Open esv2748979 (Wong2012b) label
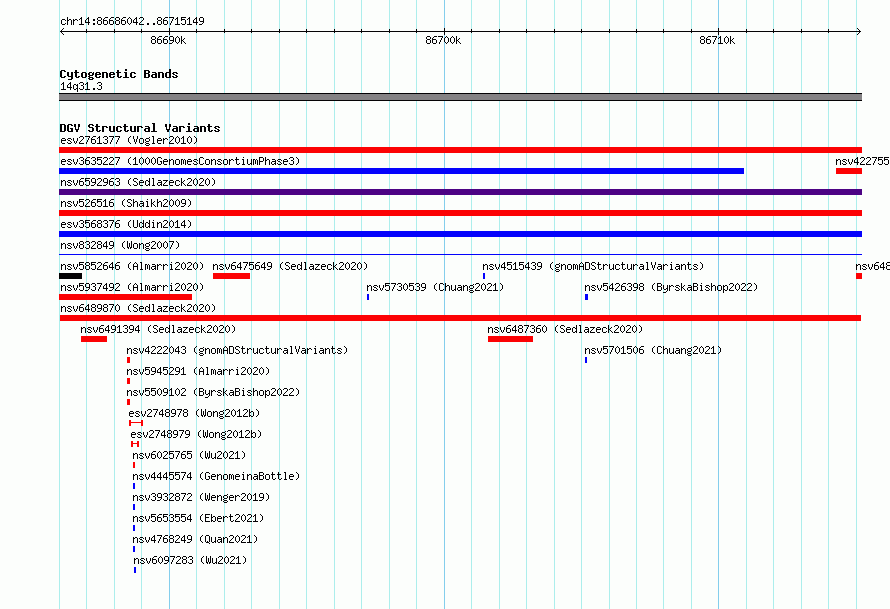Screen dimensions: 890x609 [196, 434]
